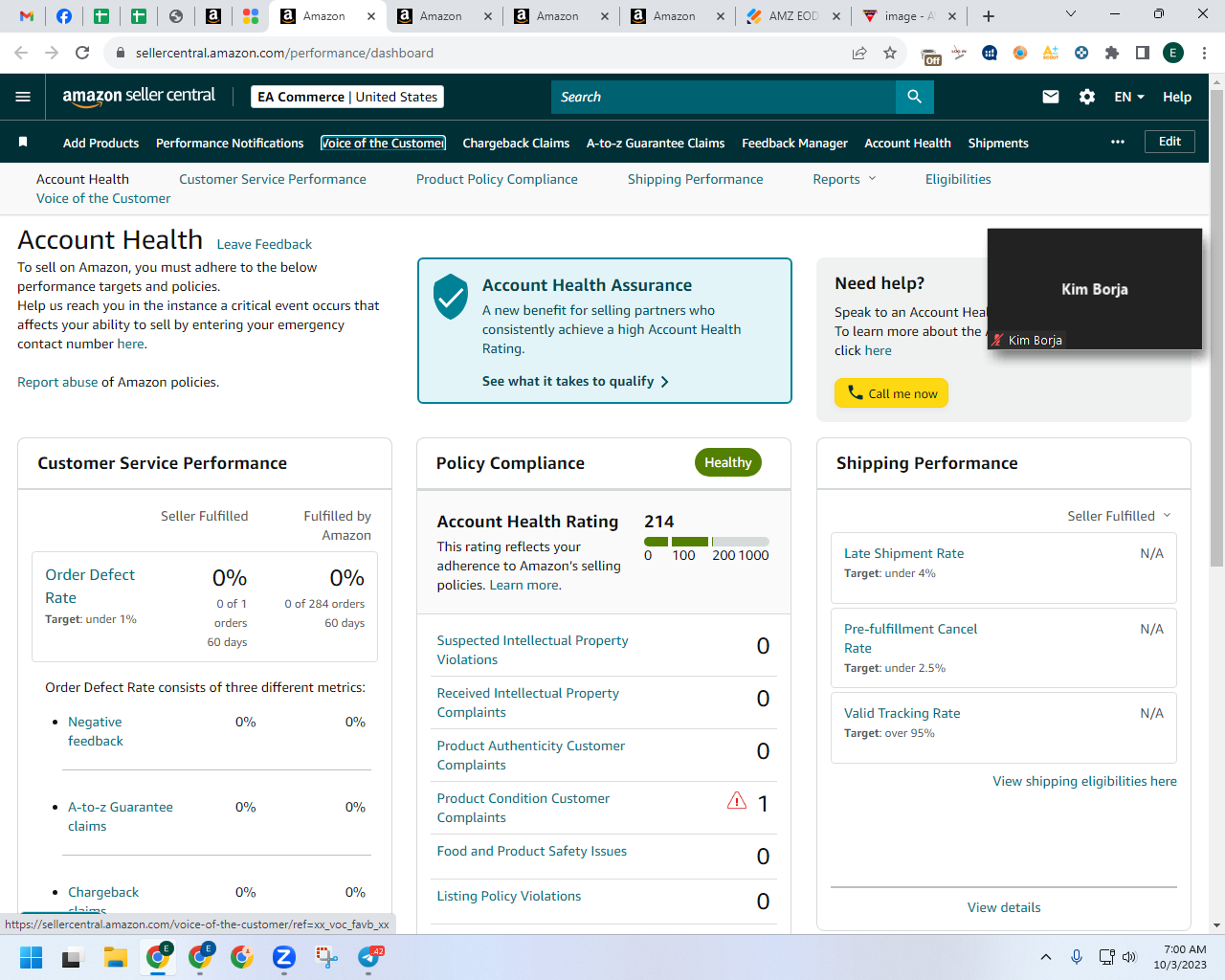
Task: Click the Account Health Rating progress bar
Action: pos(706,542)
